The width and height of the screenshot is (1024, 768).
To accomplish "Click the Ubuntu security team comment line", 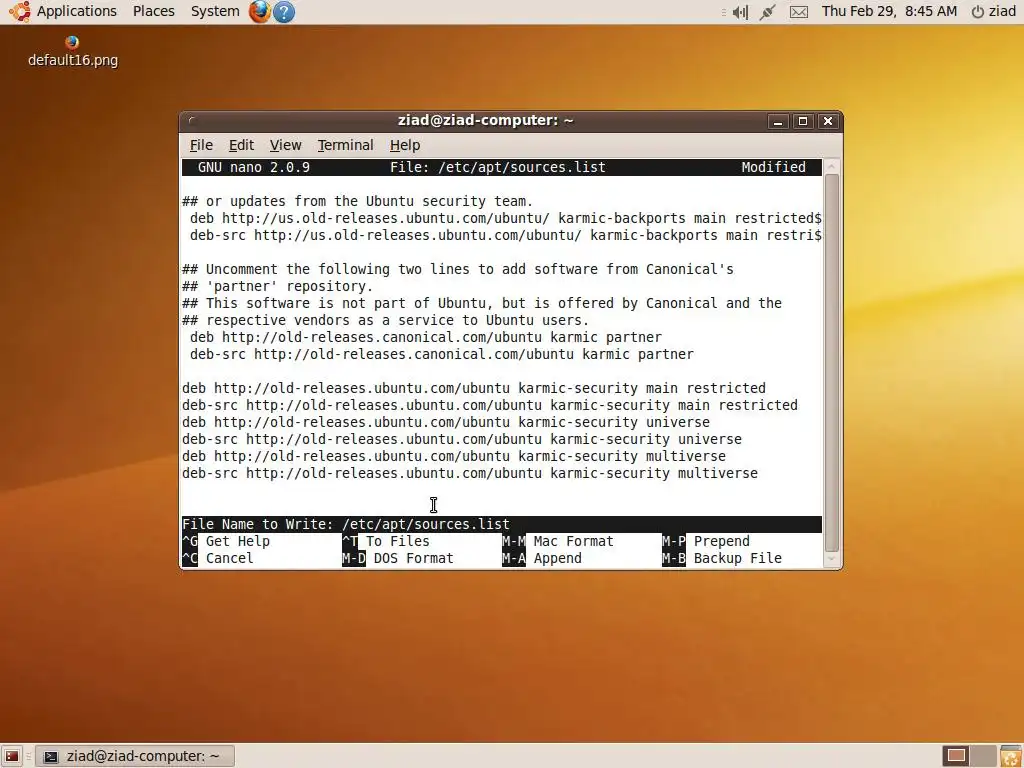I will coord(358,201).
